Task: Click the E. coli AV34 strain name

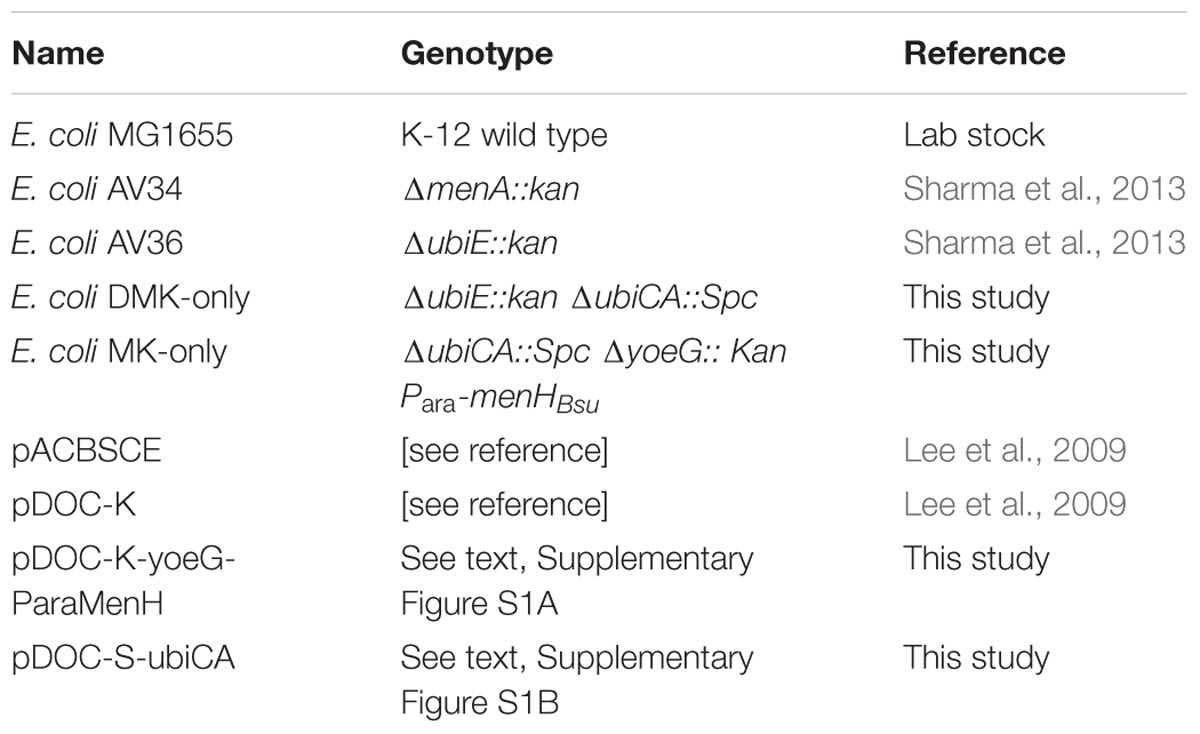Action: click(97, 188)
